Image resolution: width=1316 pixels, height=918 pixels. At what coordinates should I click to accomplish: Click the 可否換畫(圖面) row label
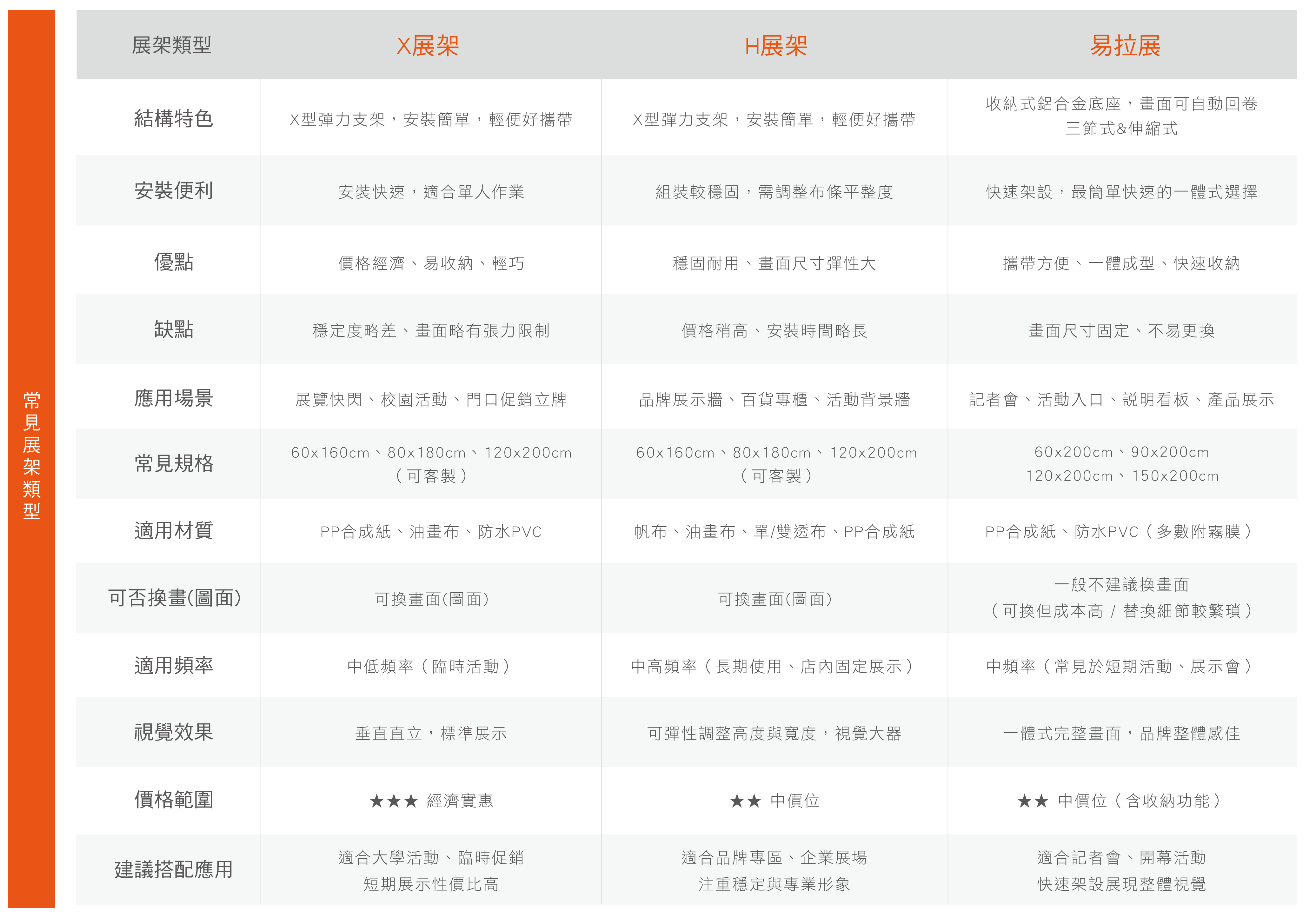(174, 598)
